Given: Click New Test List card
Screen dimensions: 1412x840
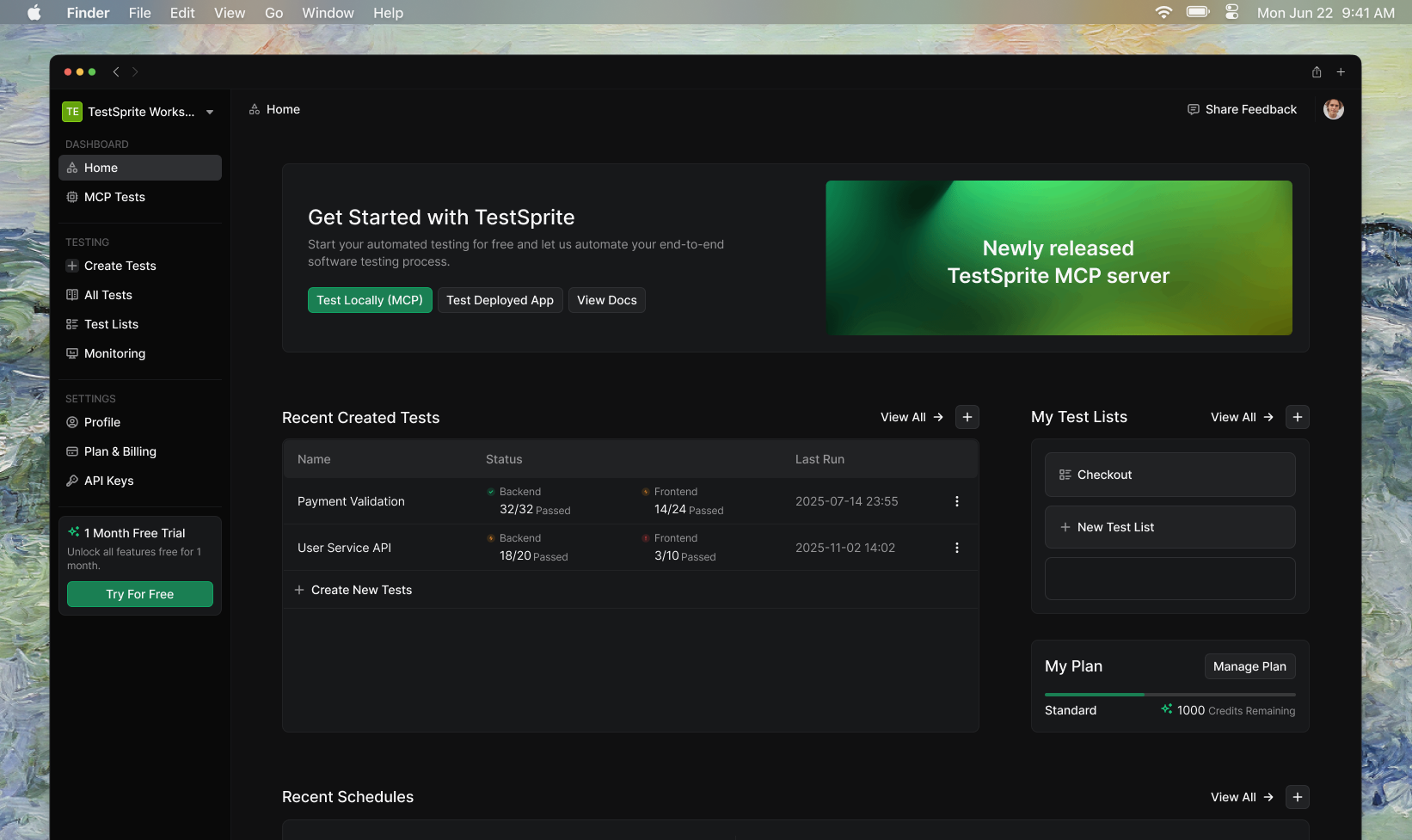Looking at the screenshot, I should click(1170, 527).
